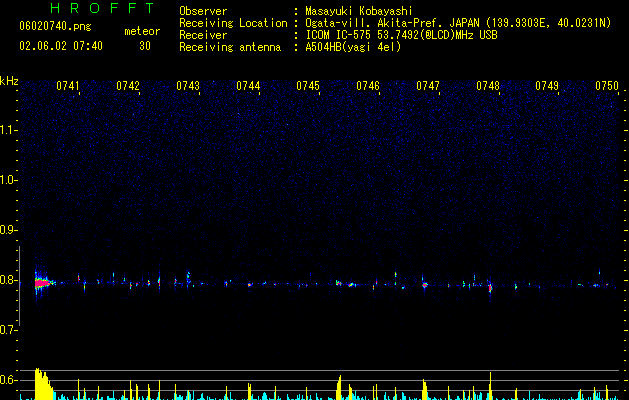Click the ICOM IC-575 receiver text
This screenshot has height=400, width=629.
click(401, 35)
